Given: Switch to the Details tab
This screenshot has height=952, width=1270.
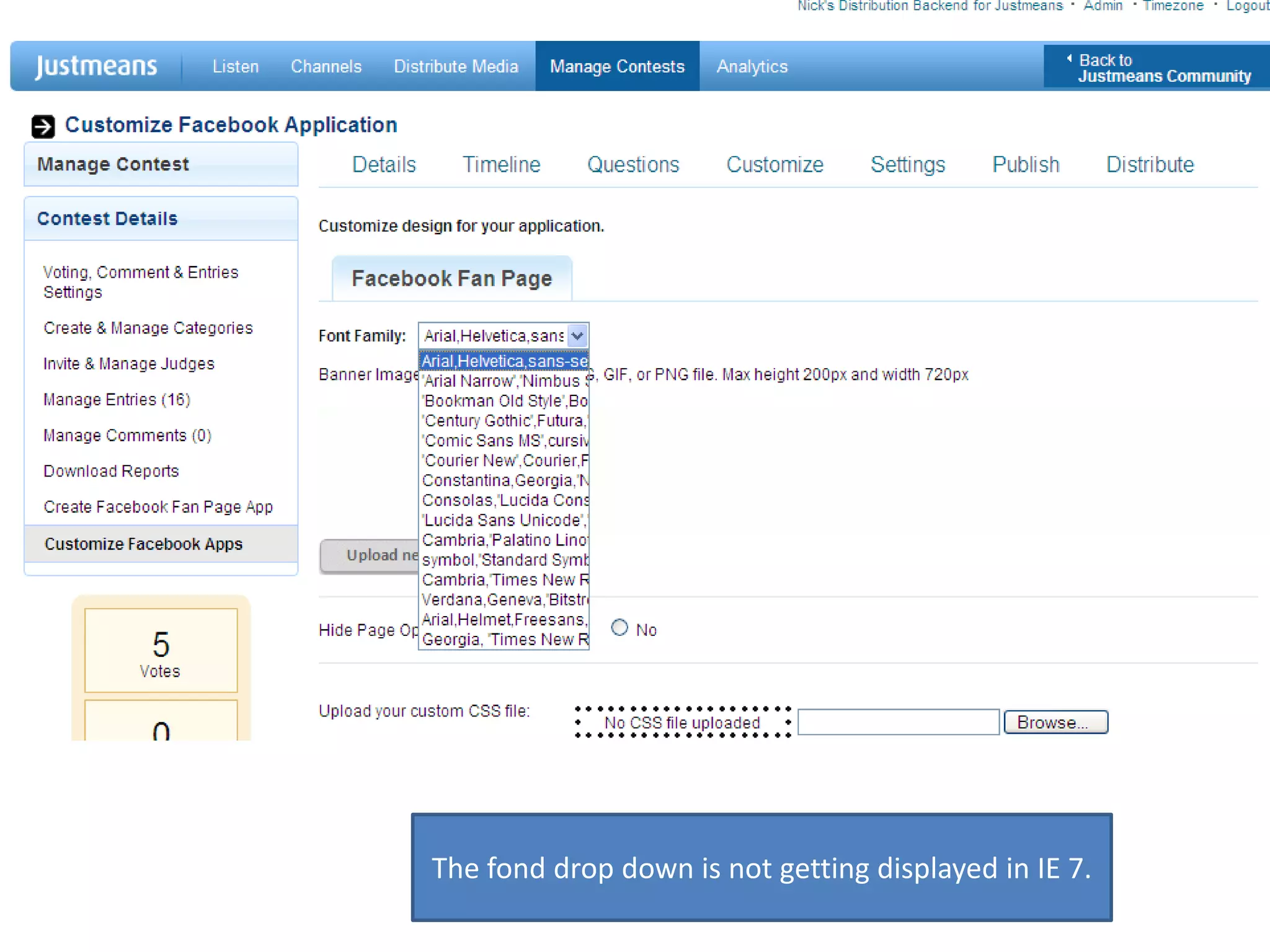Looking at the screenshot, I should pyautogui.click(x=384, y=165).
